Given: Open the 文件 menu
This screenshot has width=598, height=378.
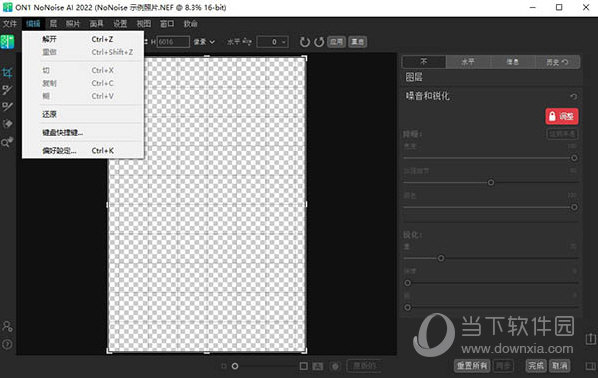Looking at the screenshot, I should point(10,24).
